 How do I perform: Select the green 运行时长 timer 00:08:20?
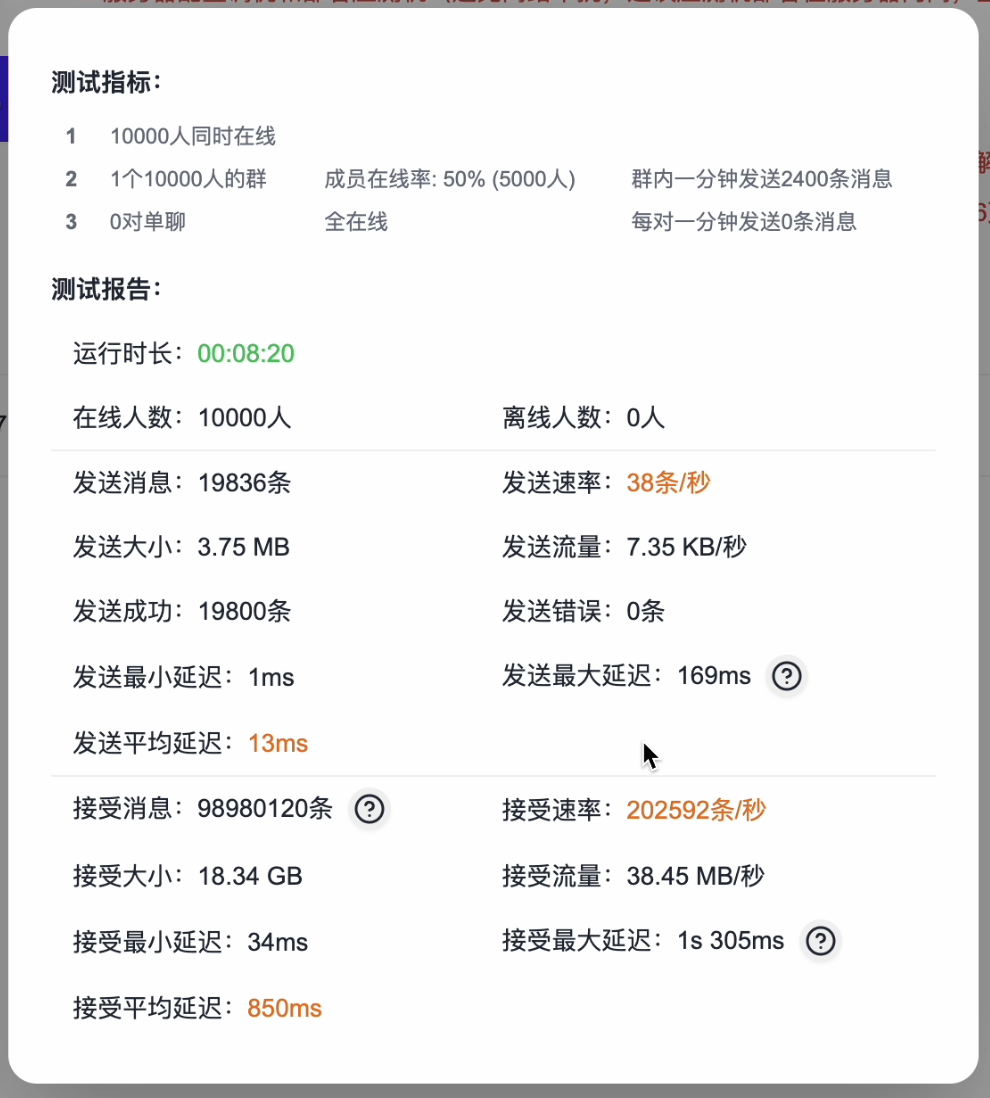click(x=244, y=352)
